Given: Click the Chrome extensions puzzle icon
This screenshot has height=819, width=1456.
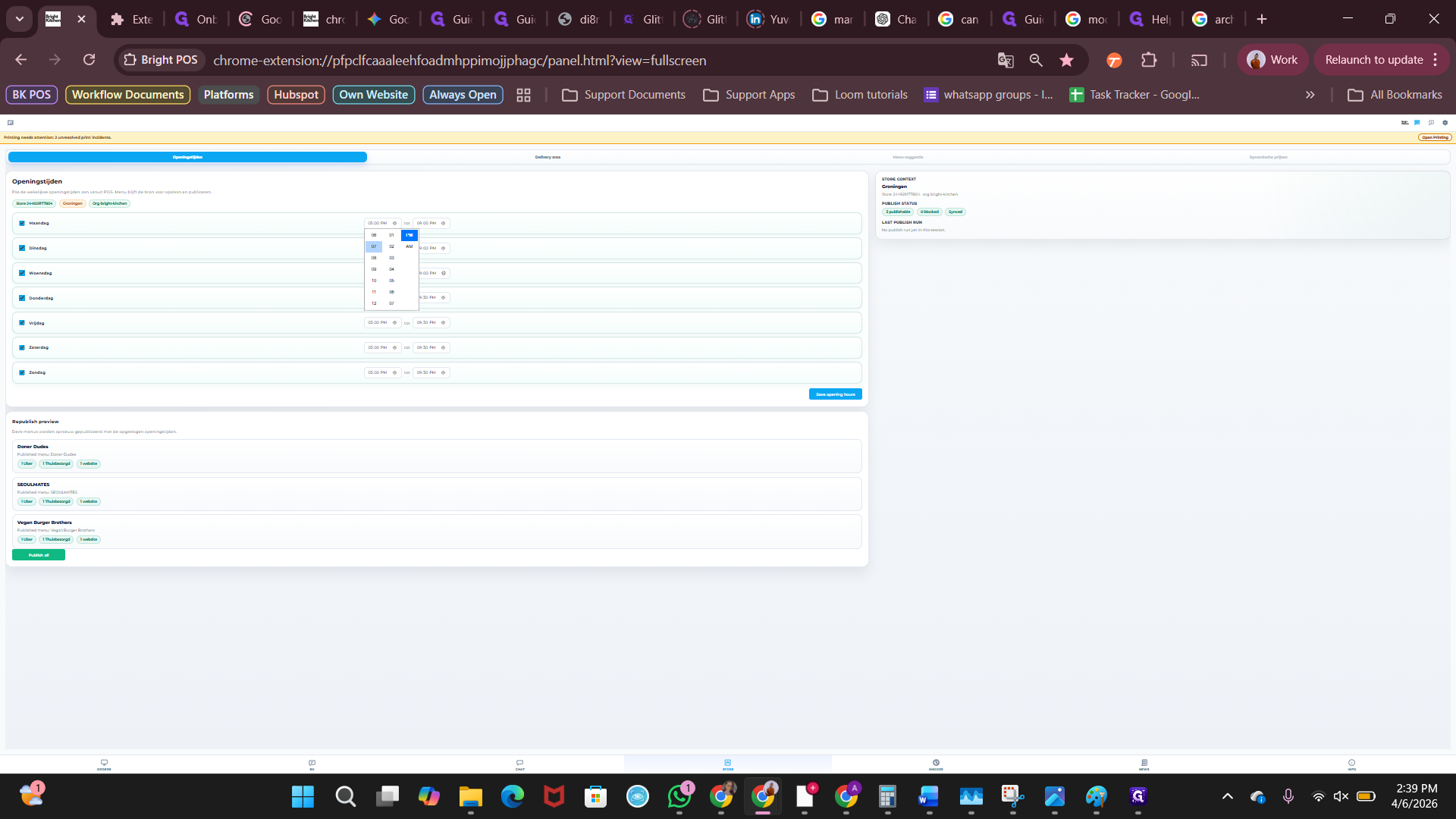Looking at the screenshot, I should (x=1149, y=60).
